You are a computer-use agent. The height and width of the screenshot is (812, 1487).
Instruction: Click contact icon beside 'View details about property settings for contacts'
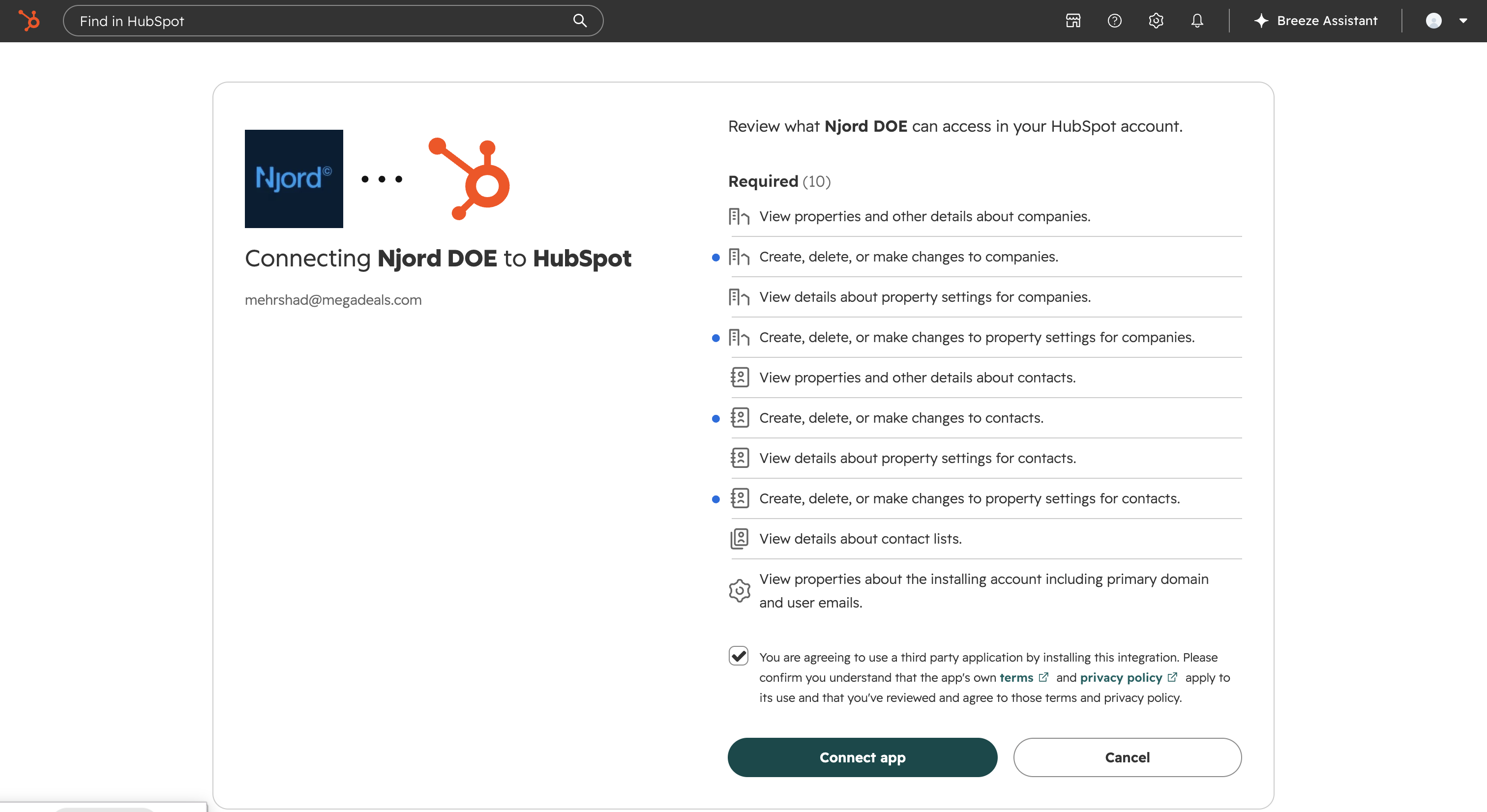[740, 458]
